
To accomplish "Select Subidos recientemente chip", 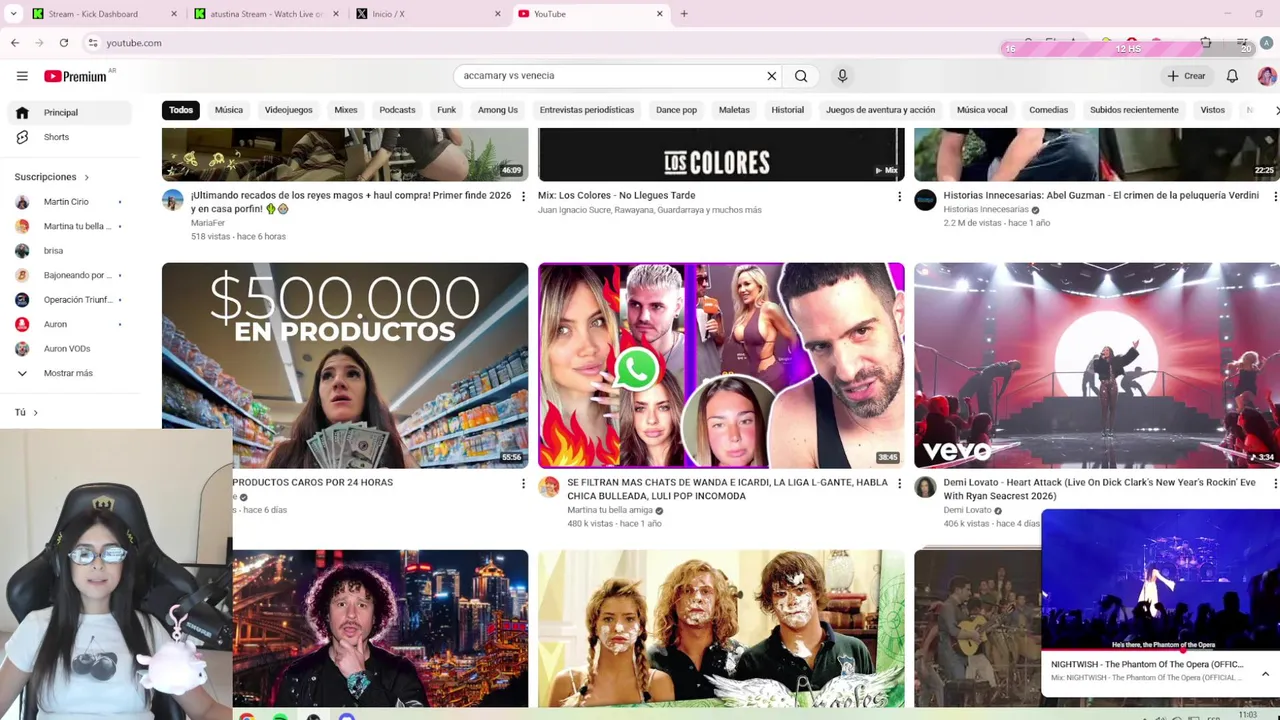I will point(1134,110).
